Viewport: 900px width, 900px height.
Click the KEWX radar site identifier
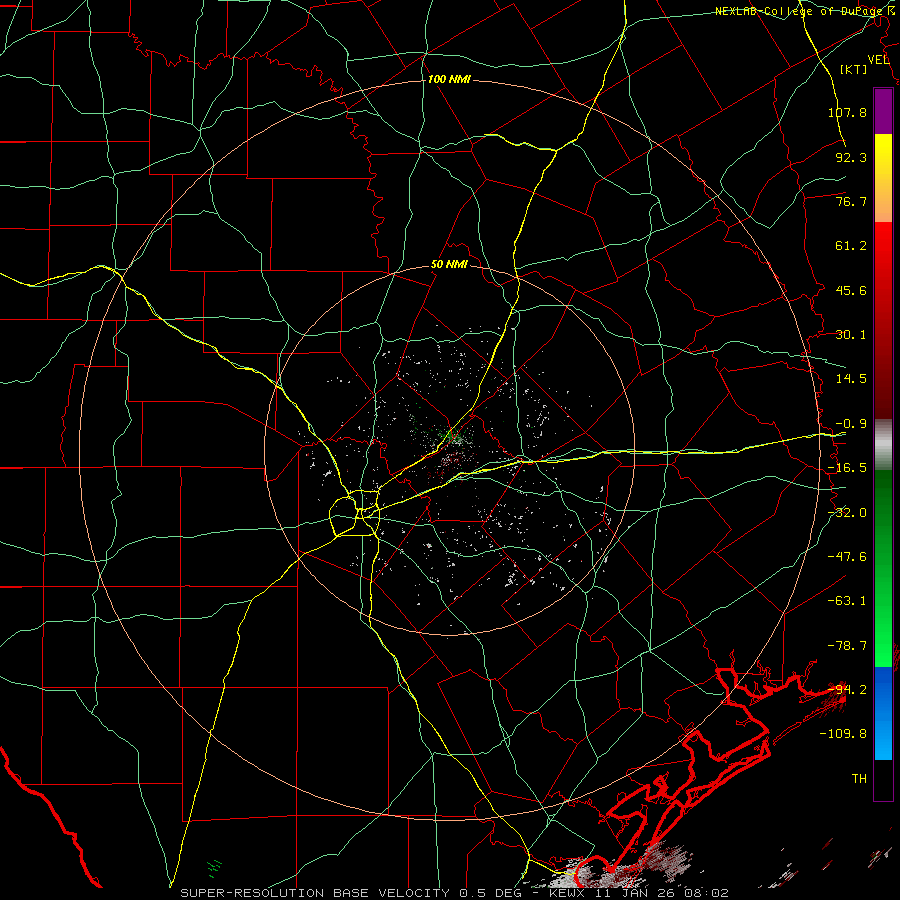pos(568,893)
